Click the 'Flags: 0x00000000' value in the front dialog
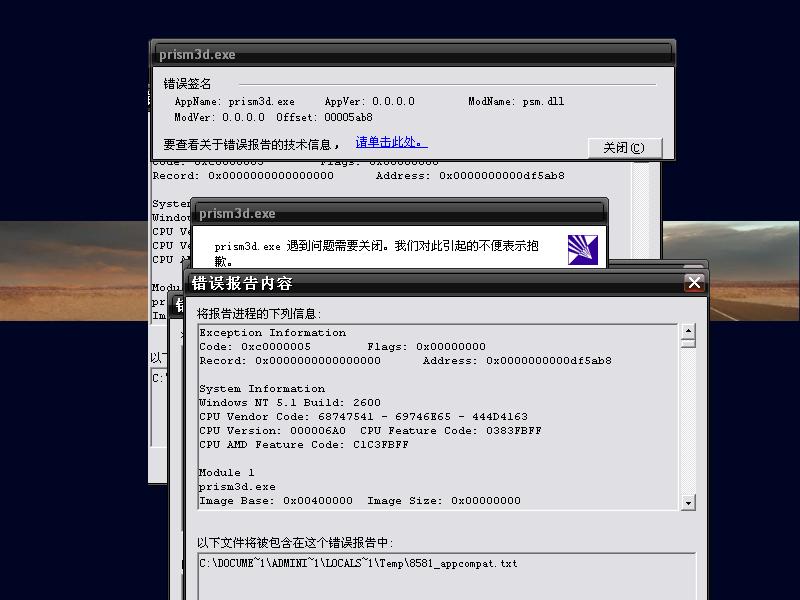Screen dimensions: 800x600 click(x=427, y=347)
